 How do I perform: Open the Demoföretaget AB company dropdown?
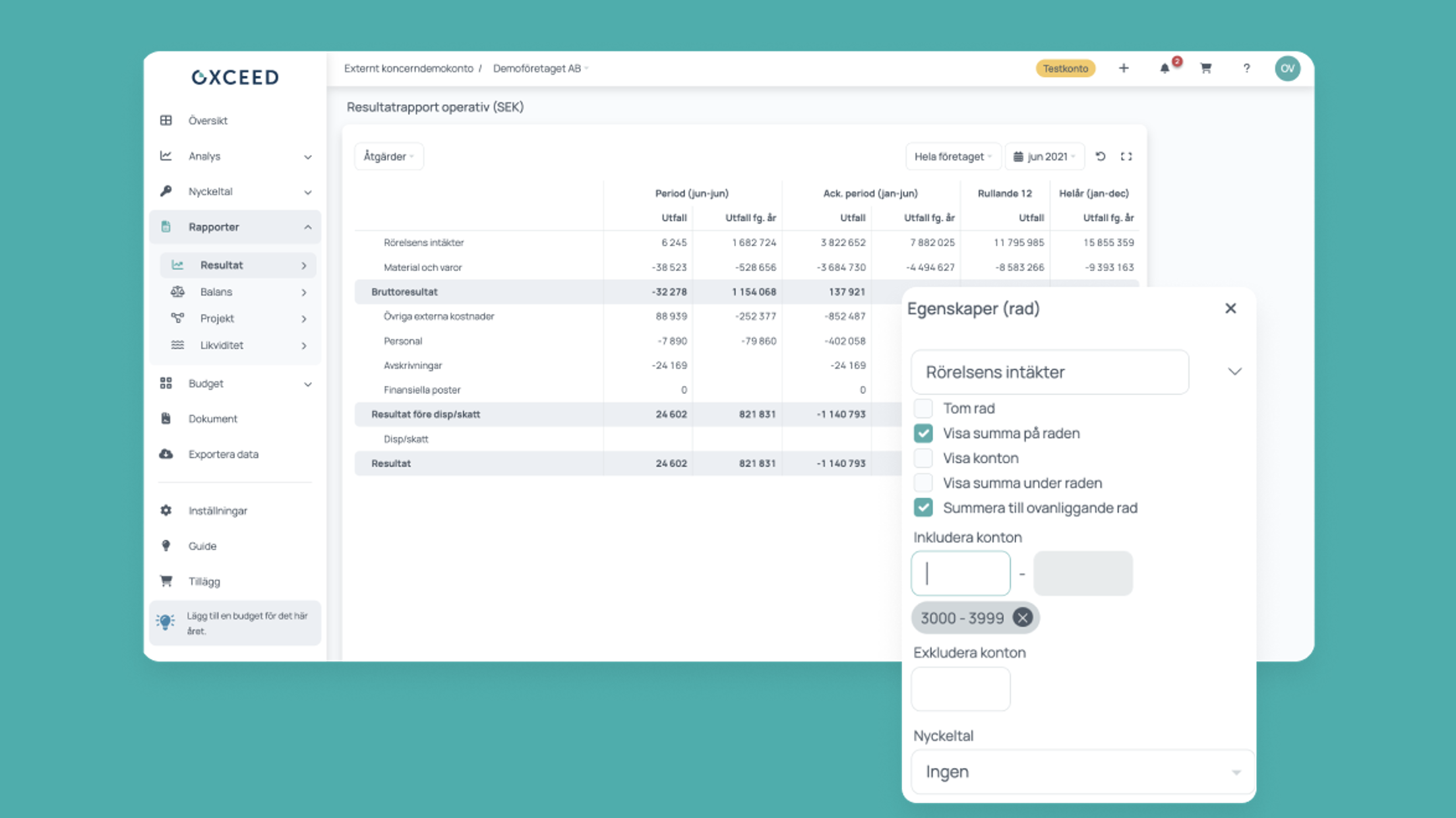[541, 68]
